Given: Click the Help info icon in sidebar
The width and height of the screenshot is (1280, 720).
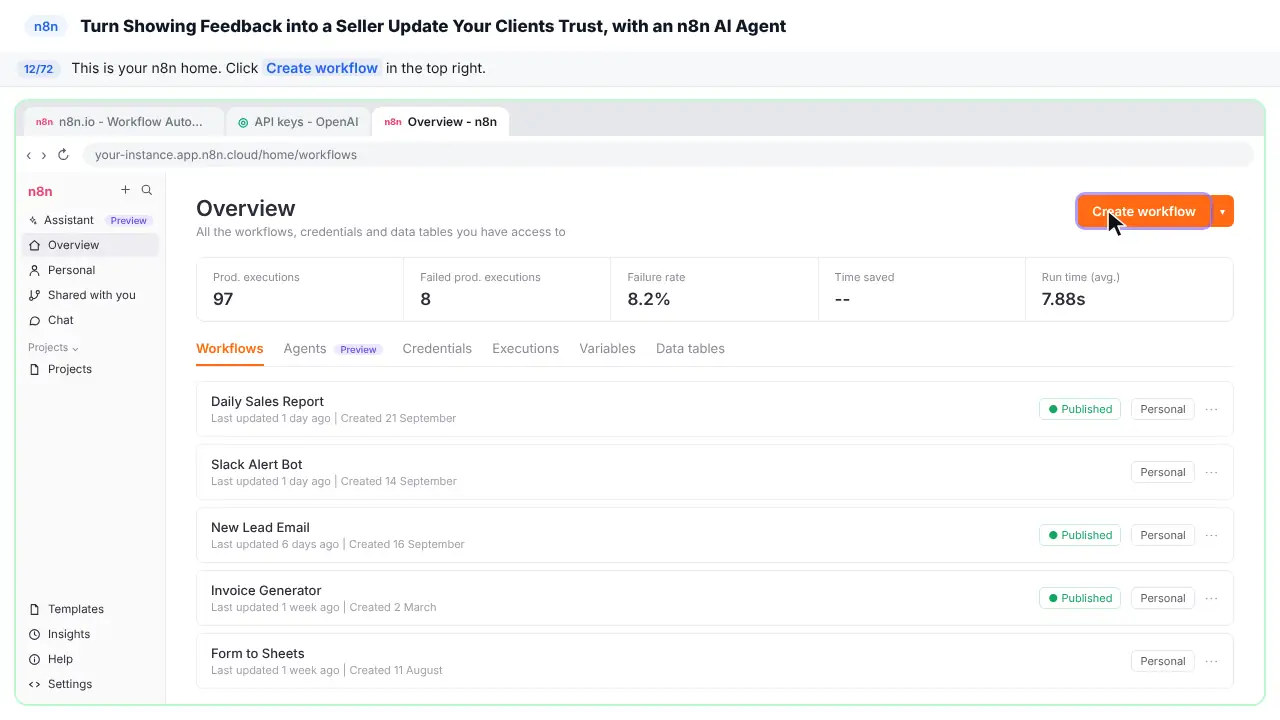Looking at the screenshot, I should point(35,659).
